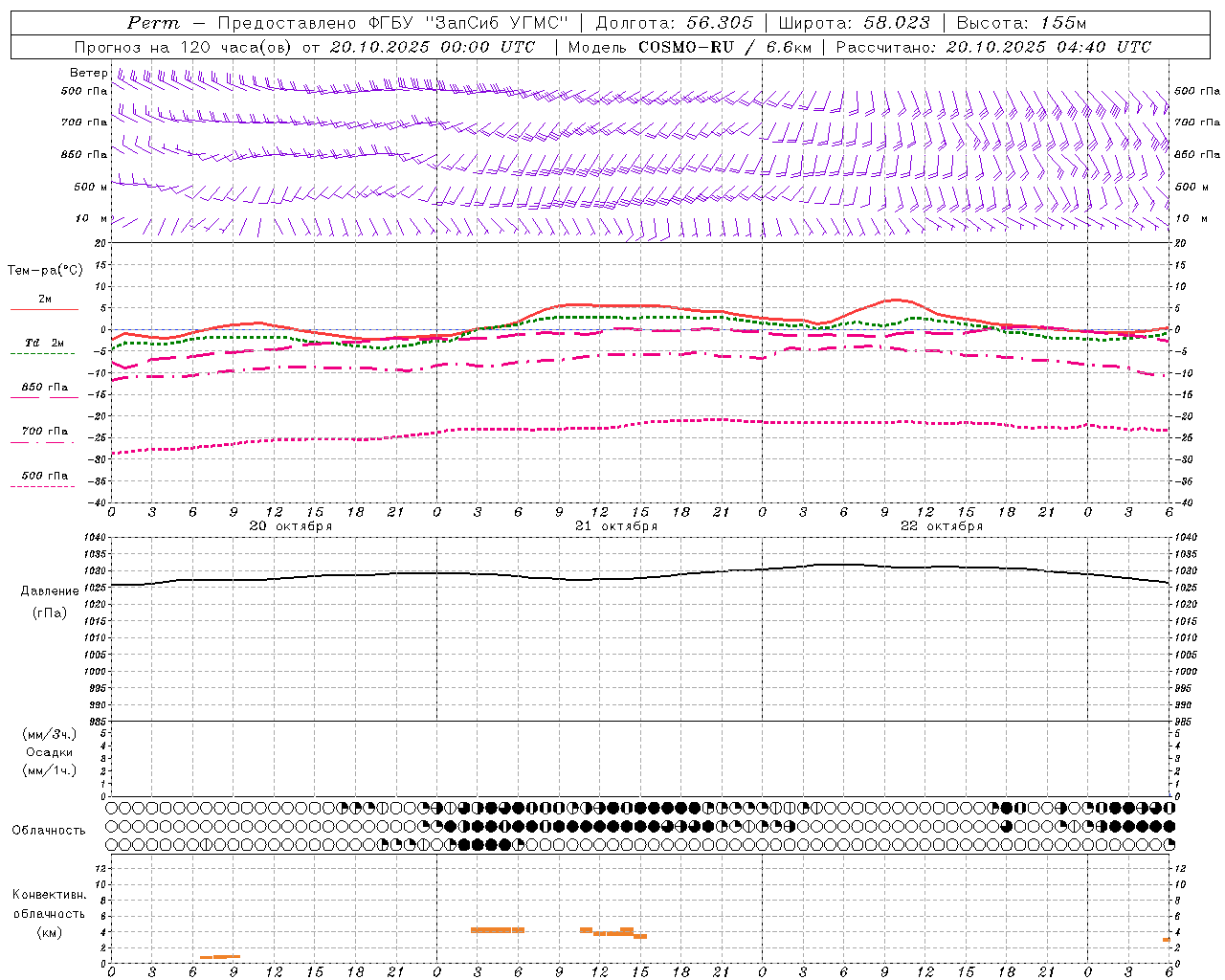Click the "(км)" unit under convective cloudiness

pyautogui.click(x=49, y=932)
